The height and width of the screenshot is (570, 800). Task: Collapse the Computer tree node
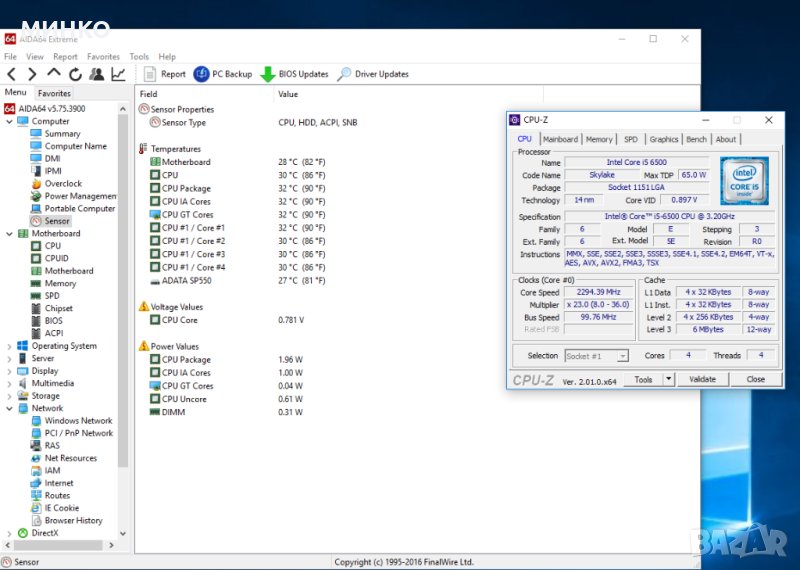9,121
